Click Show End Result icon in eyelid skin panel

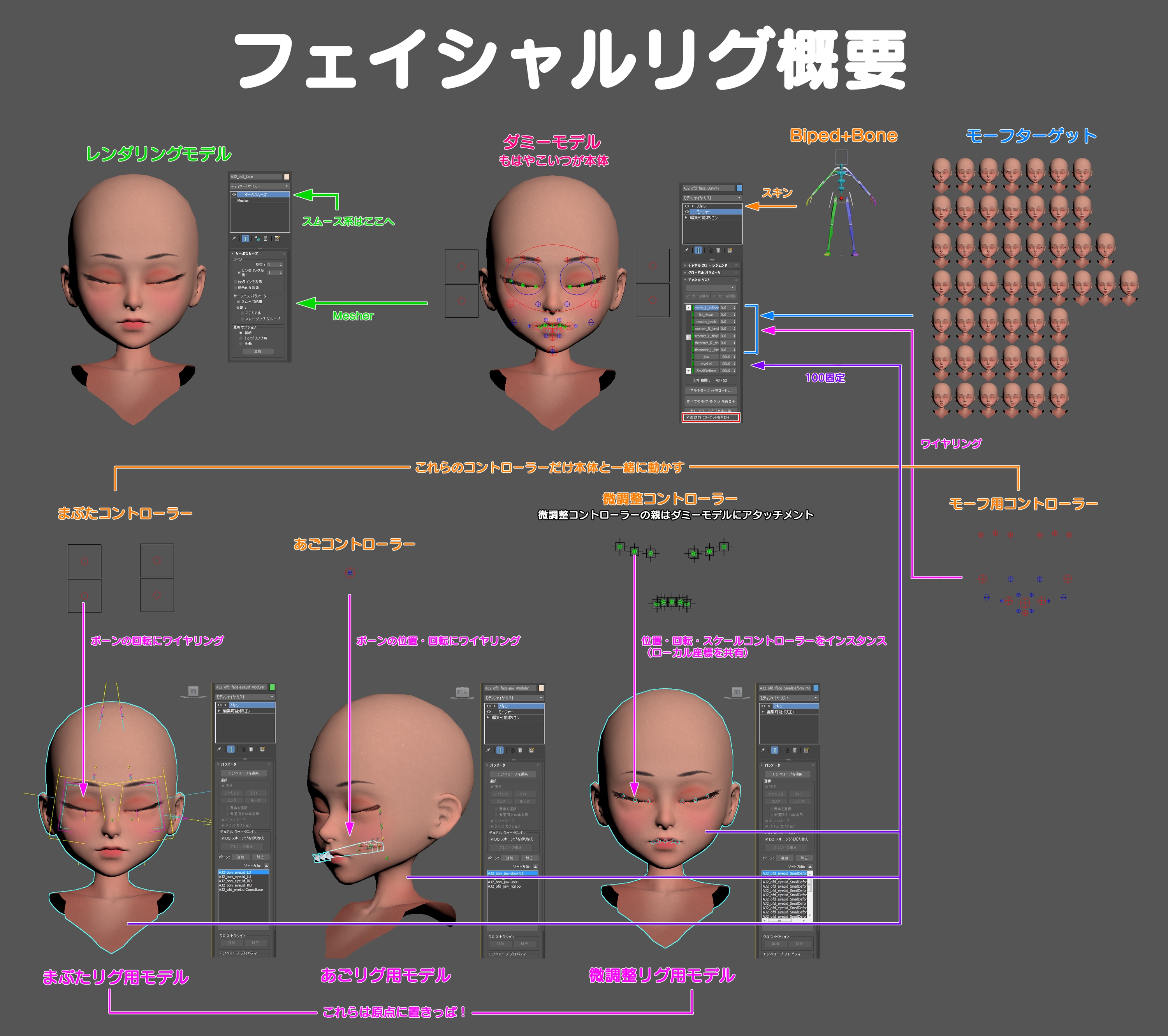tap(231, 750)
